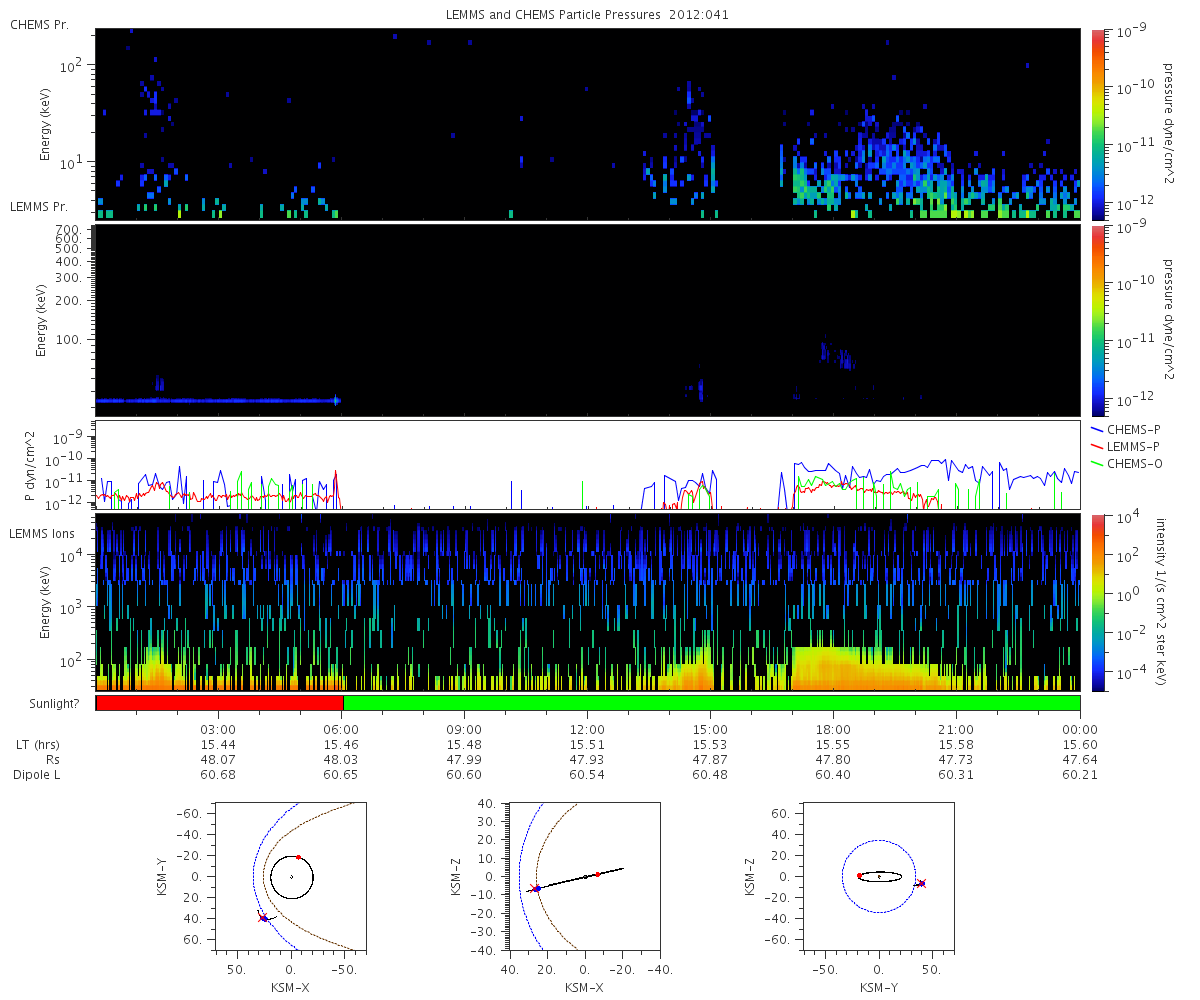The image size is (1200, 1000).
Task: Click the pressure line plot panel
Action: [x=588, y=465]
